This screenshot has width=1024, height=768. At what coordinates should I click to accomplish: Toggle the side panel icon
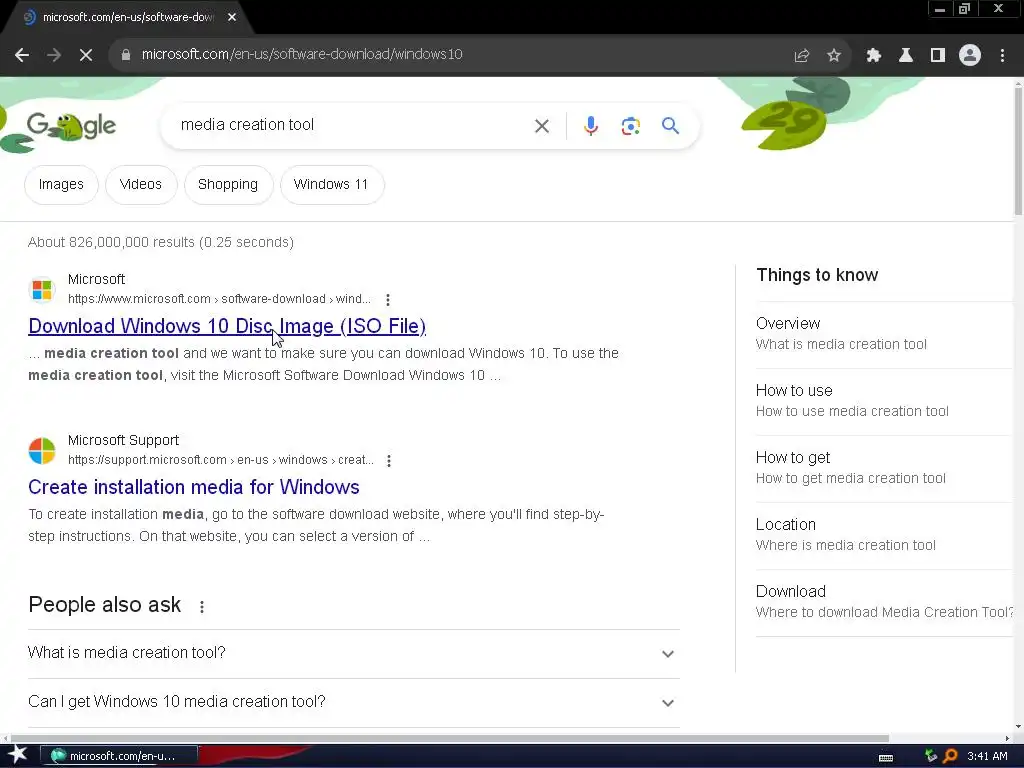click(x=937, y=56)
